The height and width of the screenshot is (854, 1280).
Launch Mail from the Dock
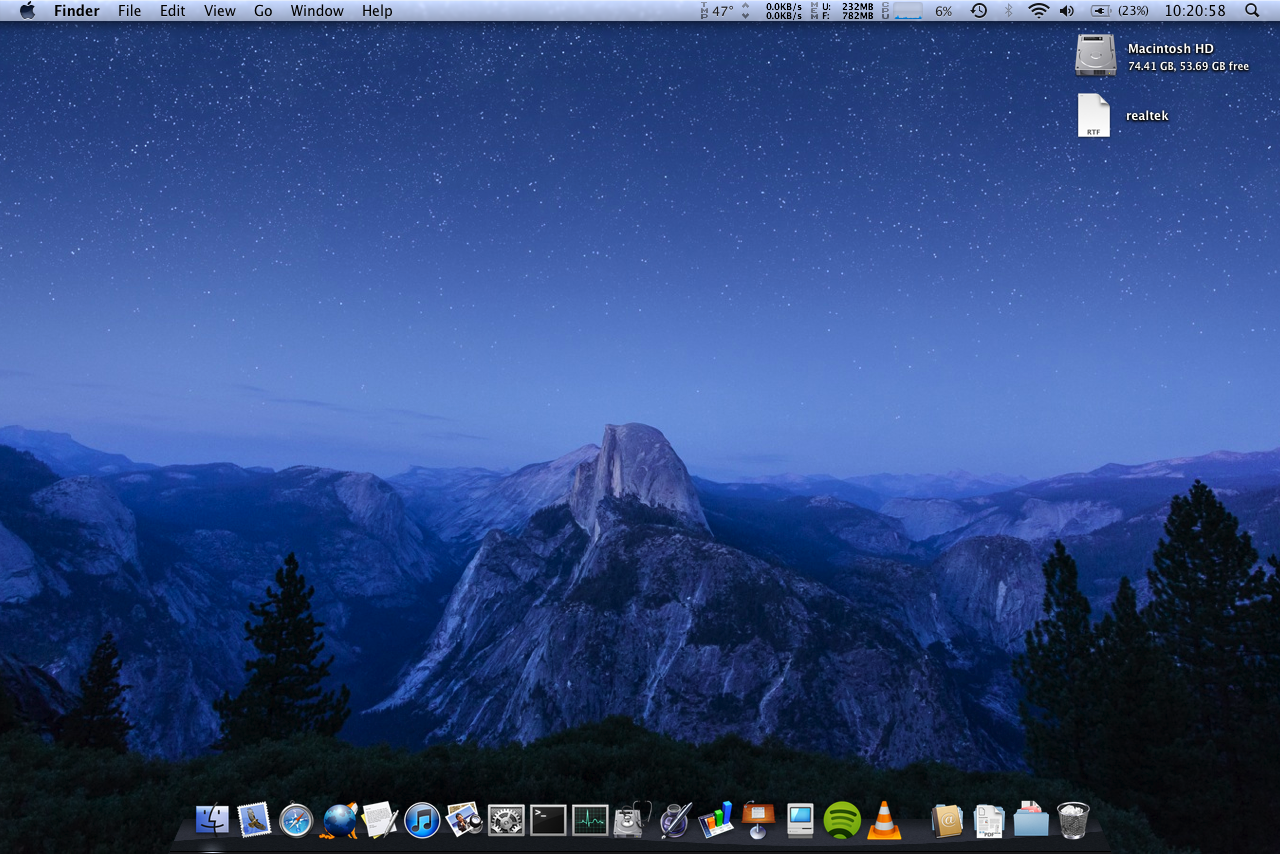pyautogui.click(x=254, y=820)
